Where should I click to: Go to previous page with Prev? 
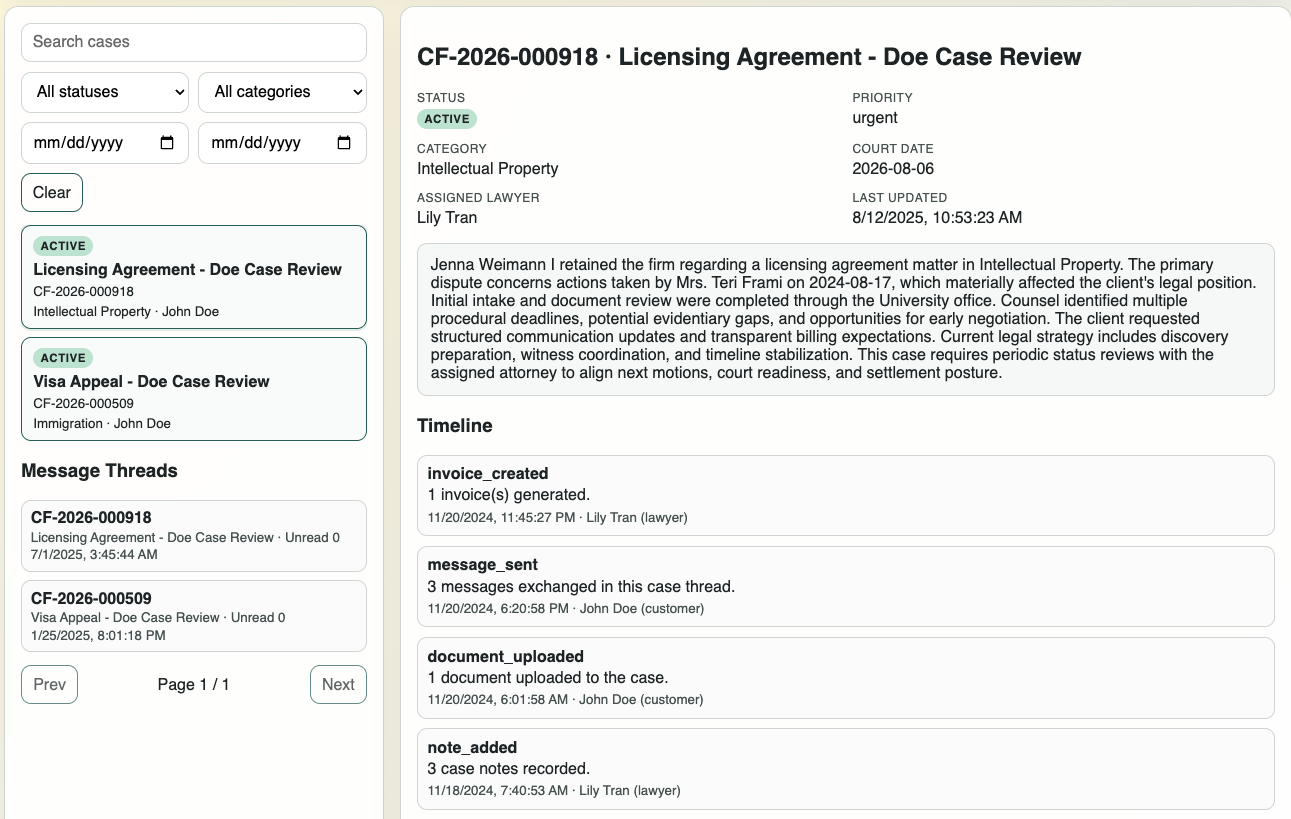(49, 685)
